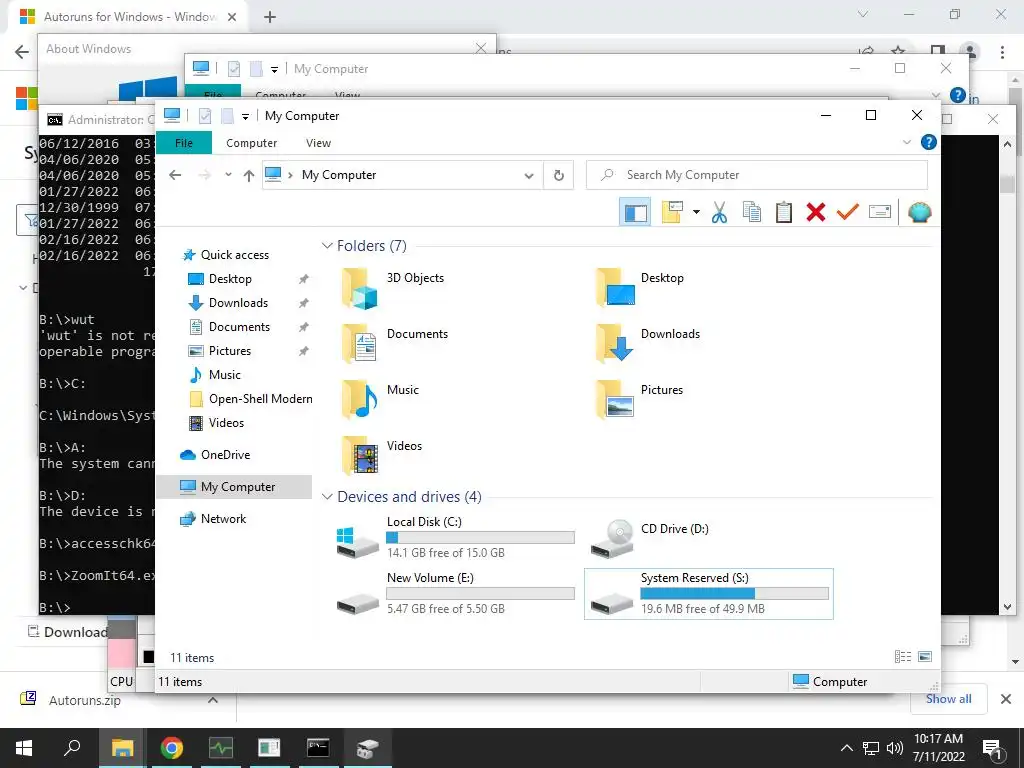Click the Copy toolbar icon
The width and height of the screenshot is (1024, 768).
pos(752,212)
